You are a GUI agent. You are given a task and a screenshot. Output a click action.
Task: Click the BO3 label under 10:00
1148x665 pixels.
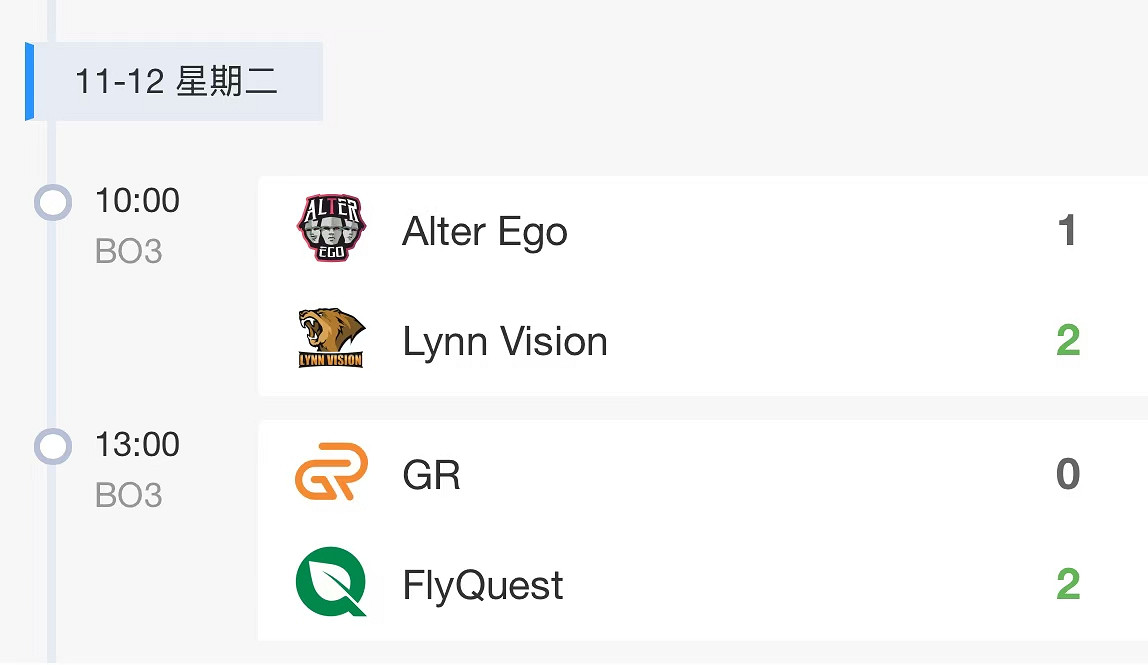click(128, 251)
